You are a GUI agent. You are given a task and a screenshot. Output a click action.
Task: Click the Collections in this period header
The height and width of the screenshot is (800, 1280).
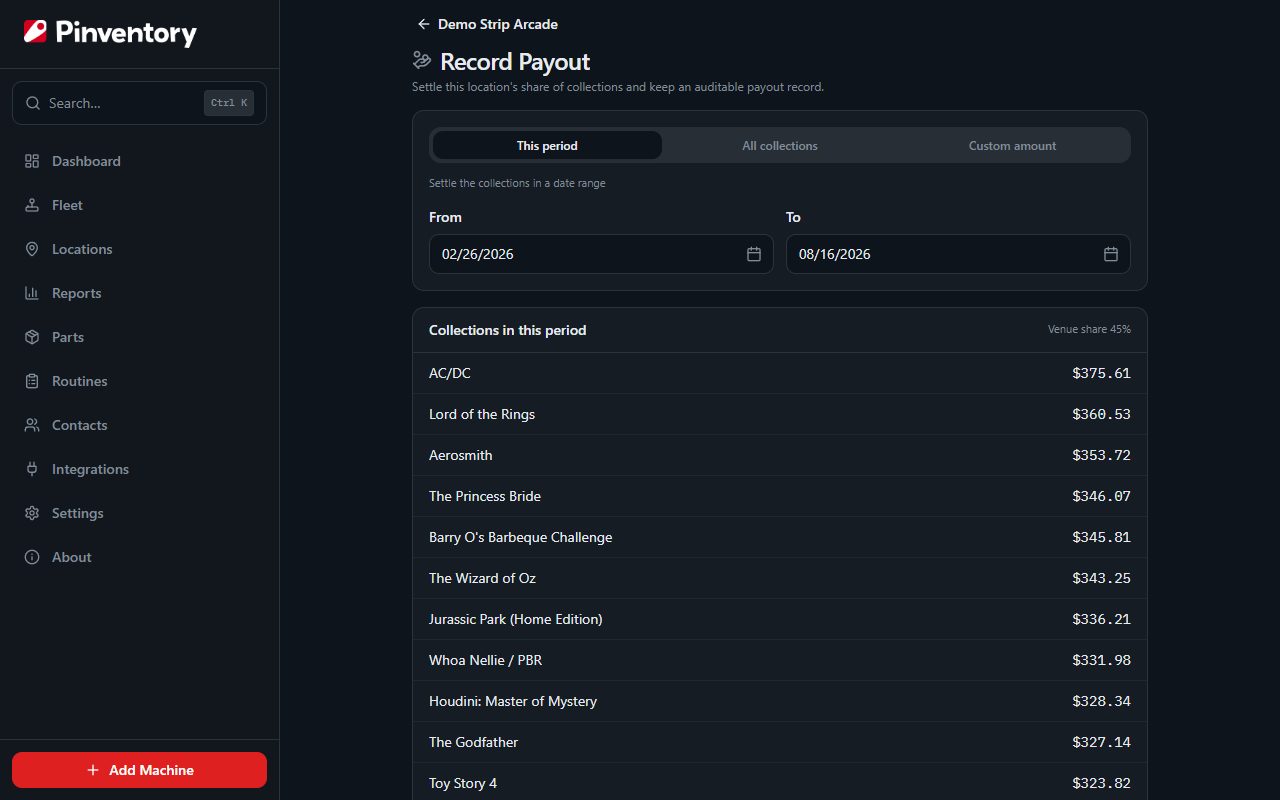tap(508, 330)
